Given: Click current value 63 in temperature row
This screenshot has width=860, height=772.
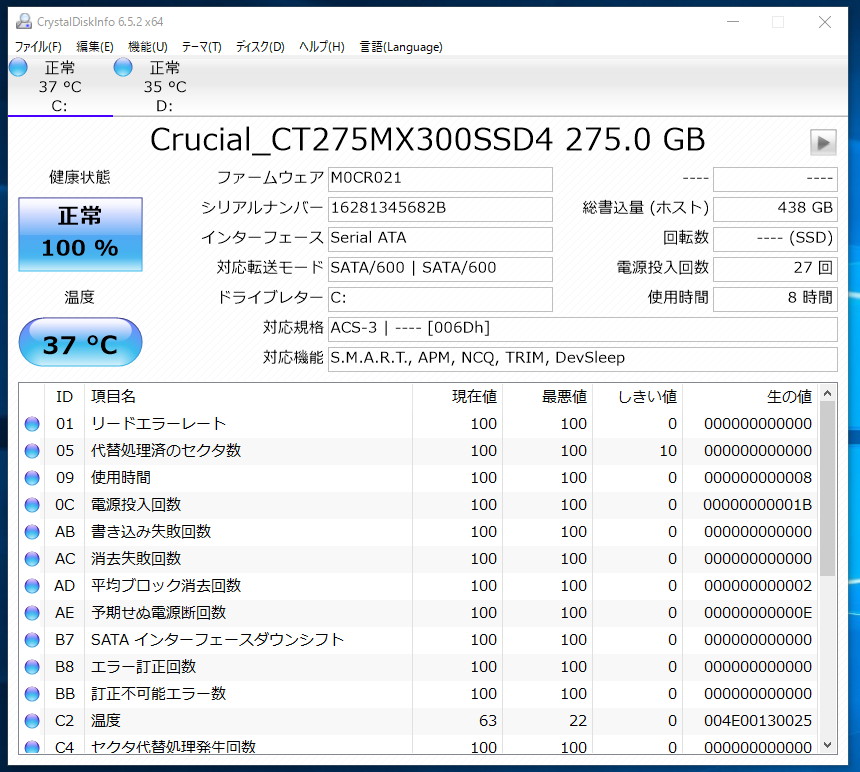Looking at the screenshot, I should tap(488, 720).
